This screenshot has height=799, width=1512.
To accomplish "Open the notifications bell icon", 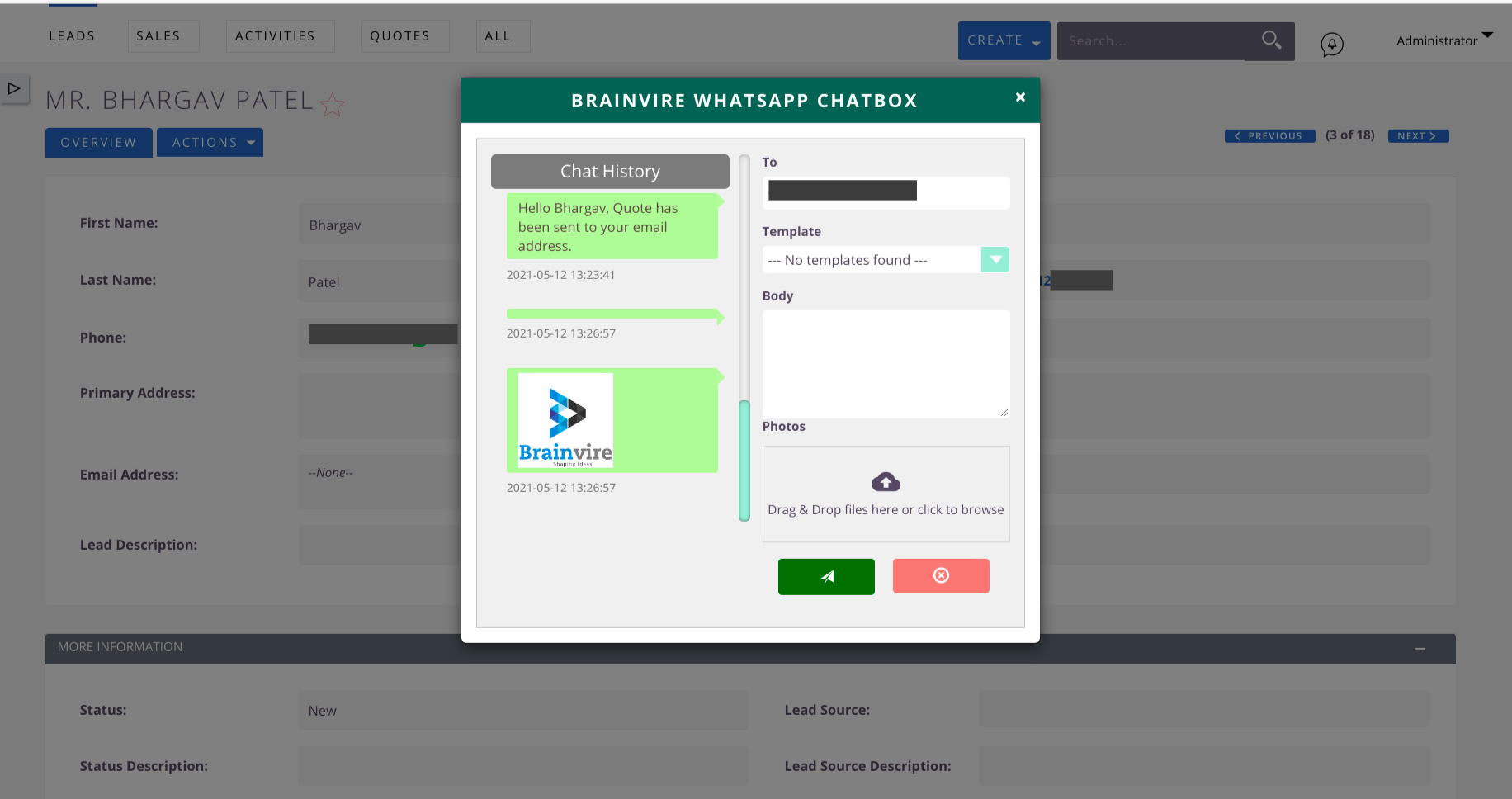I will pos(1332,44).
